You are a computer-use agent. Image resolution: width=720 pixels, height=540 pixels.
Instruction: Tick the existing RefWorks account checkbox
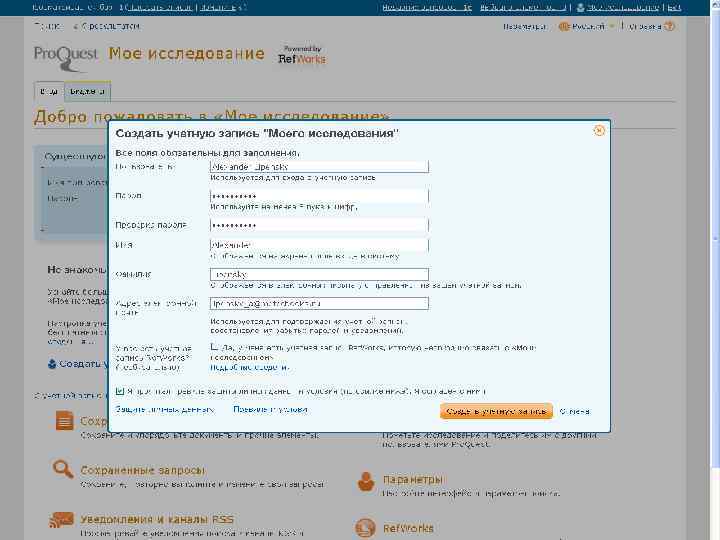point(214,347)
